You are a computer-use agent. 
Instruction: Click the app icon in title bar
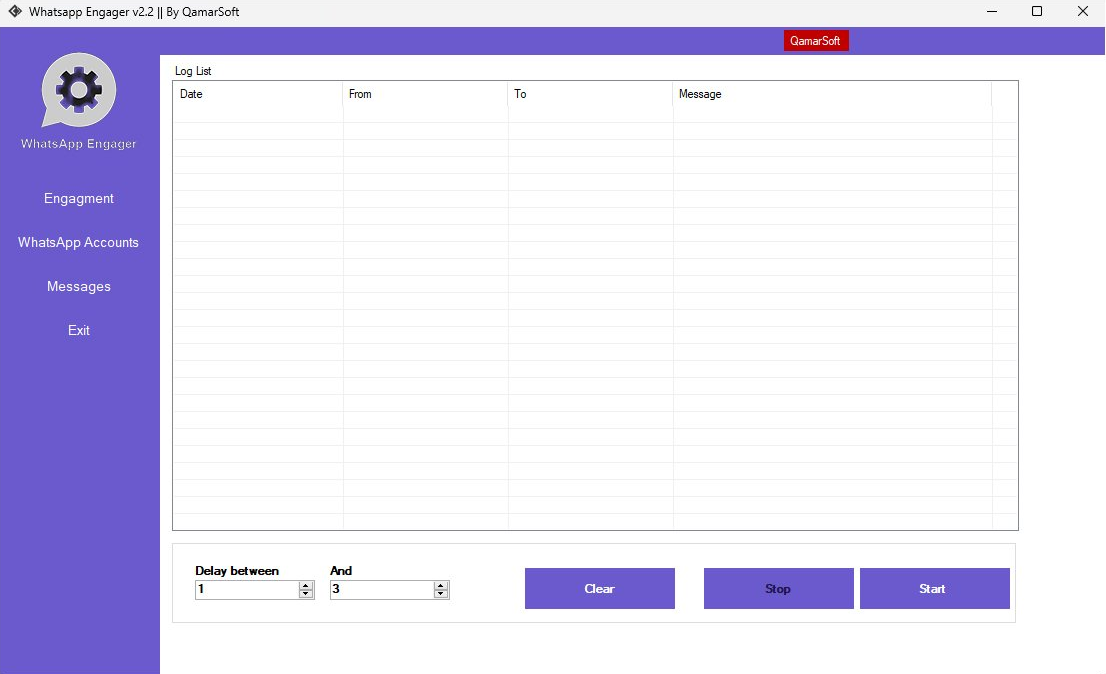(x=15, y=12)
